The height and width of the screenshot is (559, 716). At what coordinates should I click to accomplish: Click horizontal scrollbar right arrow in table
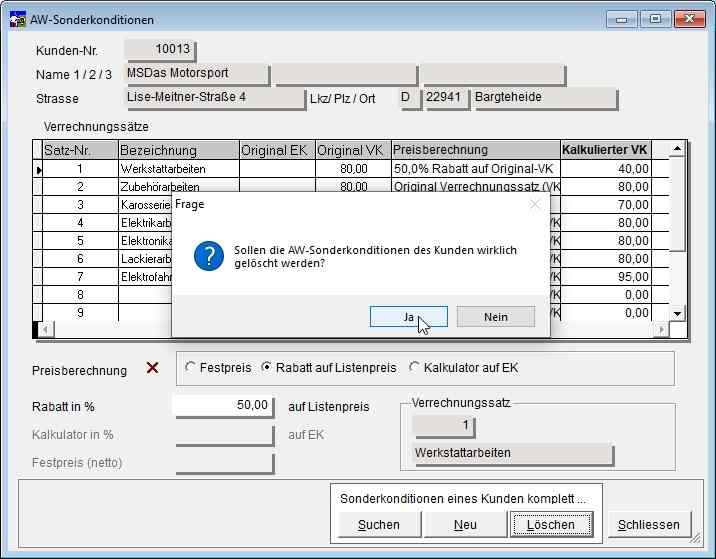tap(661, 329)
